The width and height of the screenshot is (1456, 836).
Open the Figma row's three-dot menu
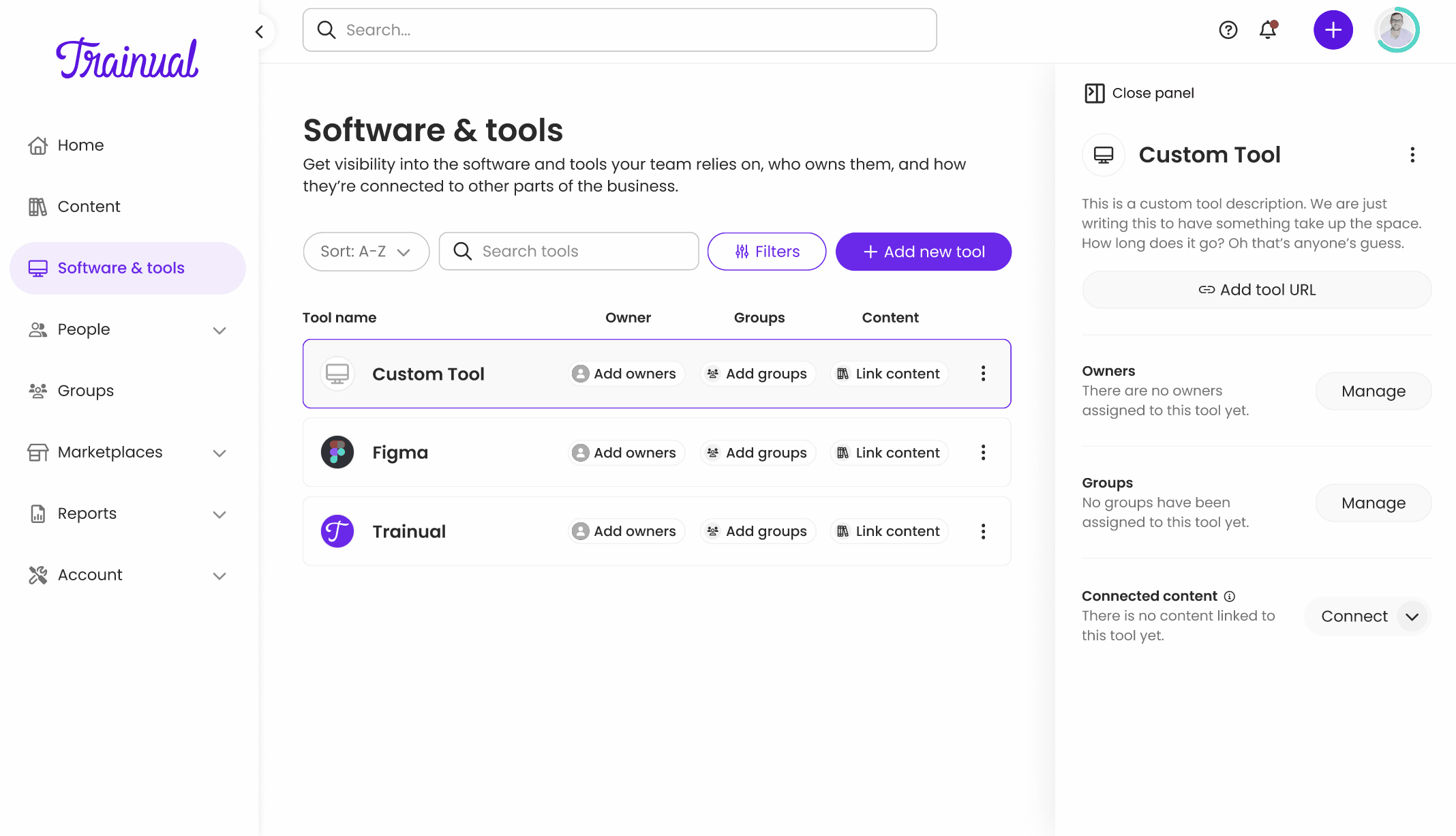point(983,453)
